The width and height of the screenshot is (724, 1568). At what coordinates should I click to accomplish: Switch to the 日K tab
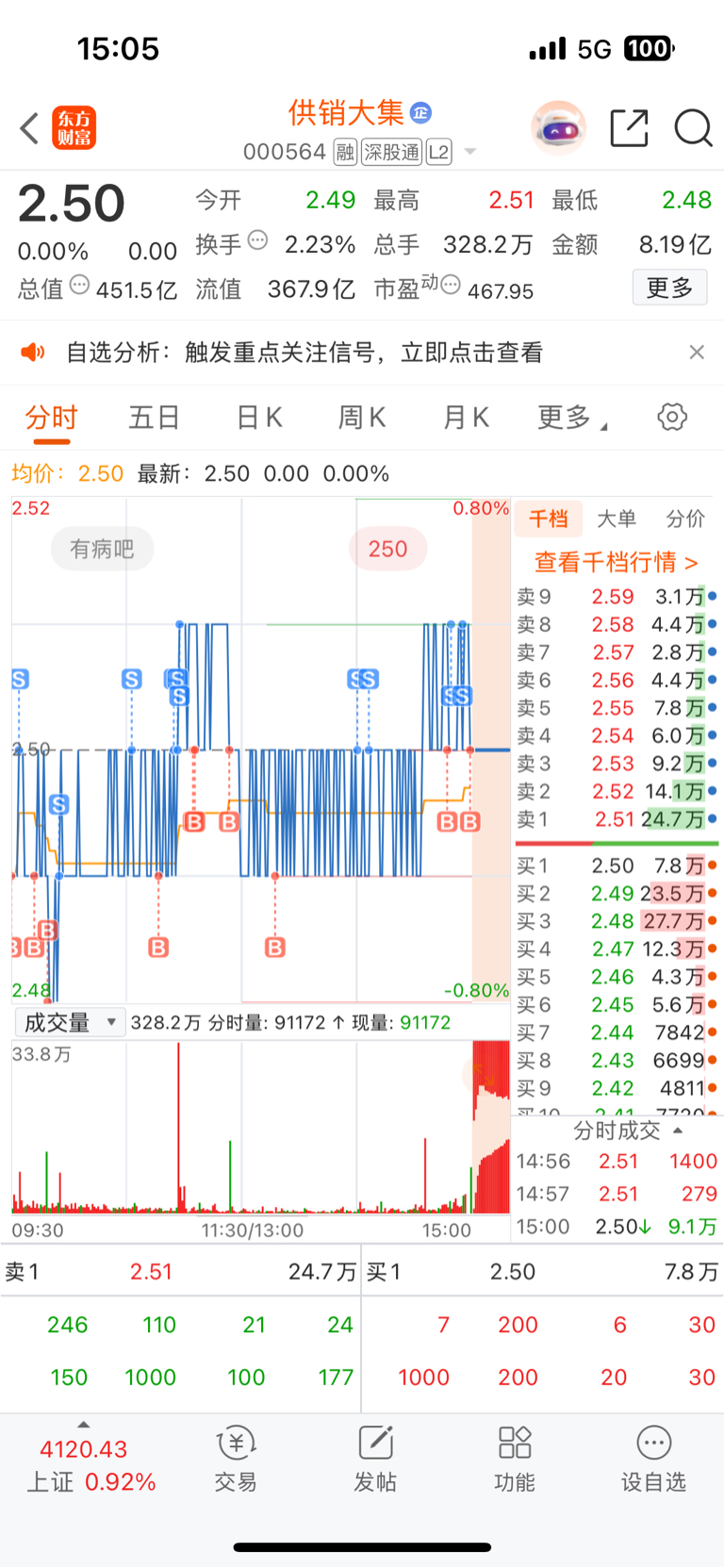point(258,418)
